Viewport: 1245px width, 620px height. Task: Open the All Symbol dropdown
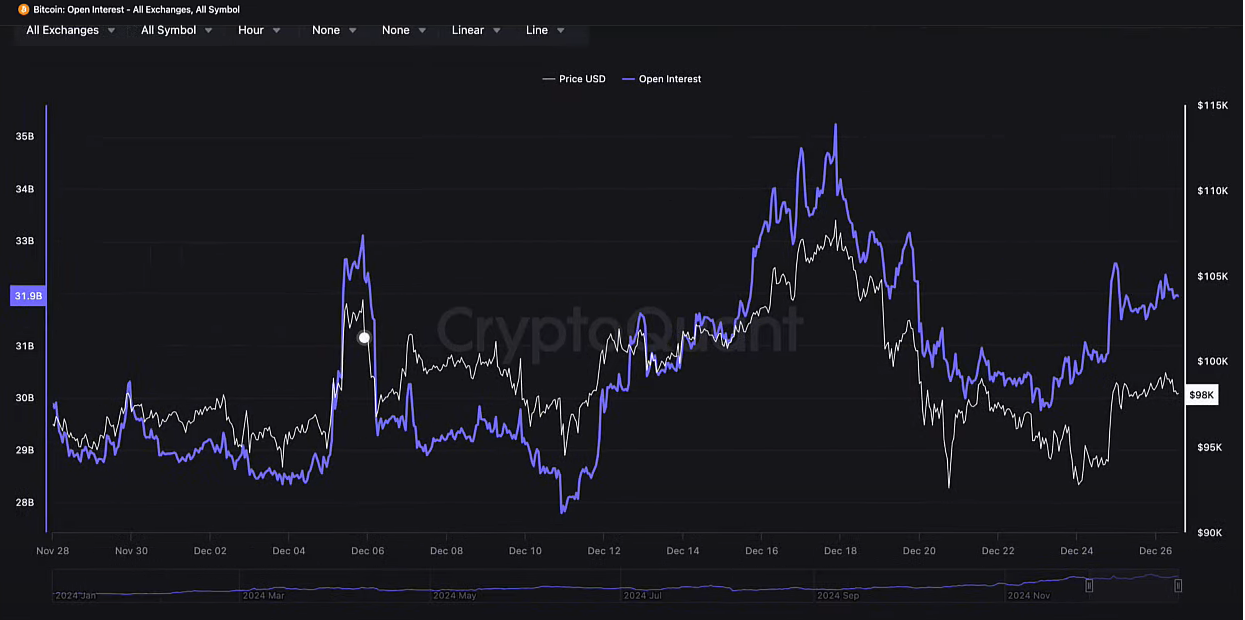tap(176, 30)
